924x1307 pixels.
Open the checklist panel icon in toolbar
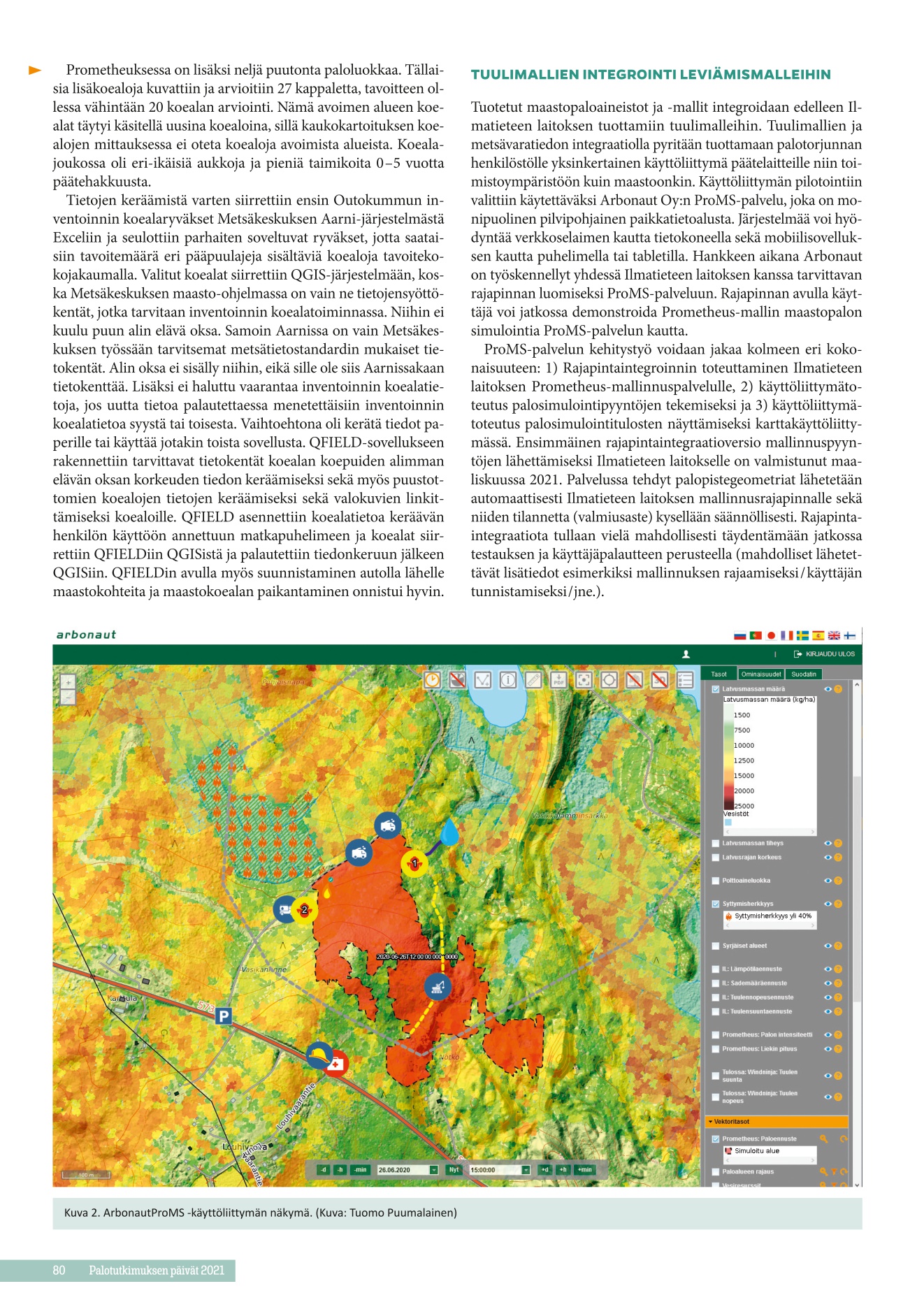(x=685, y=679)
